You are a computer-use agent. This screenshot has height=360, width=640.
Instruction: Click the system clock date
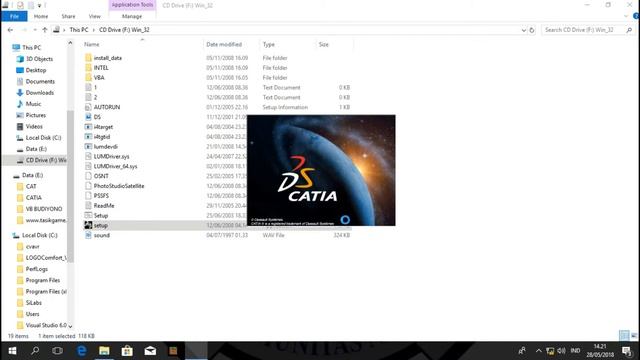pyautogui.click(x=600, y=355)
